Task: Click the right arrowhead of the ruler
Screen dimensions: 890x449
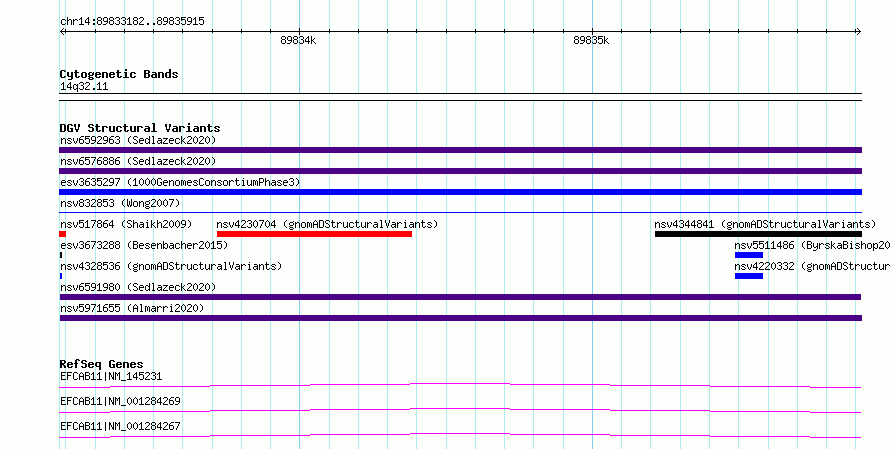Action: click(859, 32)
